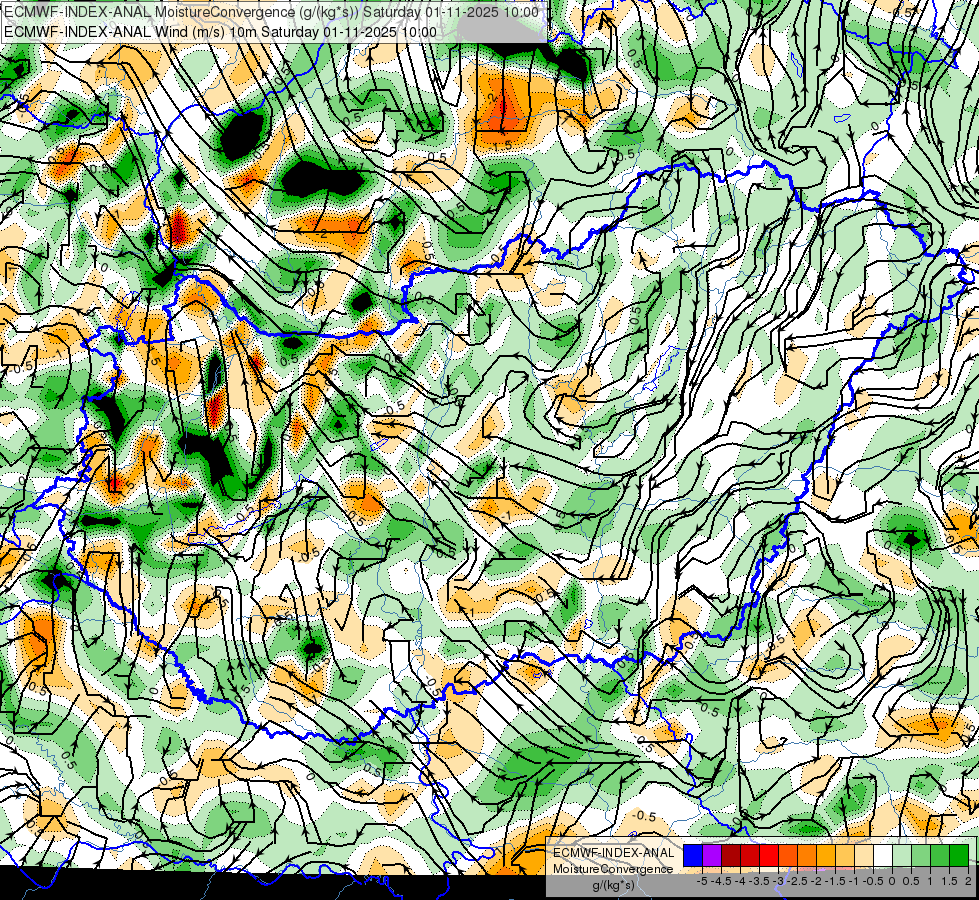Image resolution: width=979 pixels, height=900 pixels.
Task: Click the -5 tick label on the legend
Action: [x=702, y=881]
